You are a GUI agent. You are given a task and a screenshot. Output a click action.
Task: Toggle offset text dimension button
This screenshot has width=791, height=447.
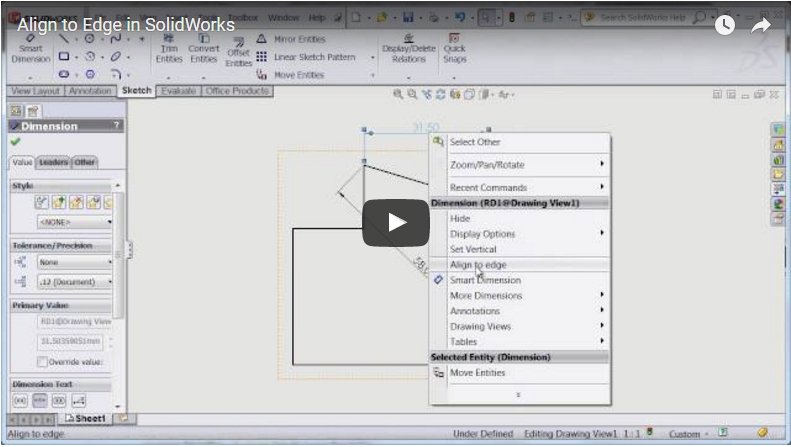tap(79, 401)
